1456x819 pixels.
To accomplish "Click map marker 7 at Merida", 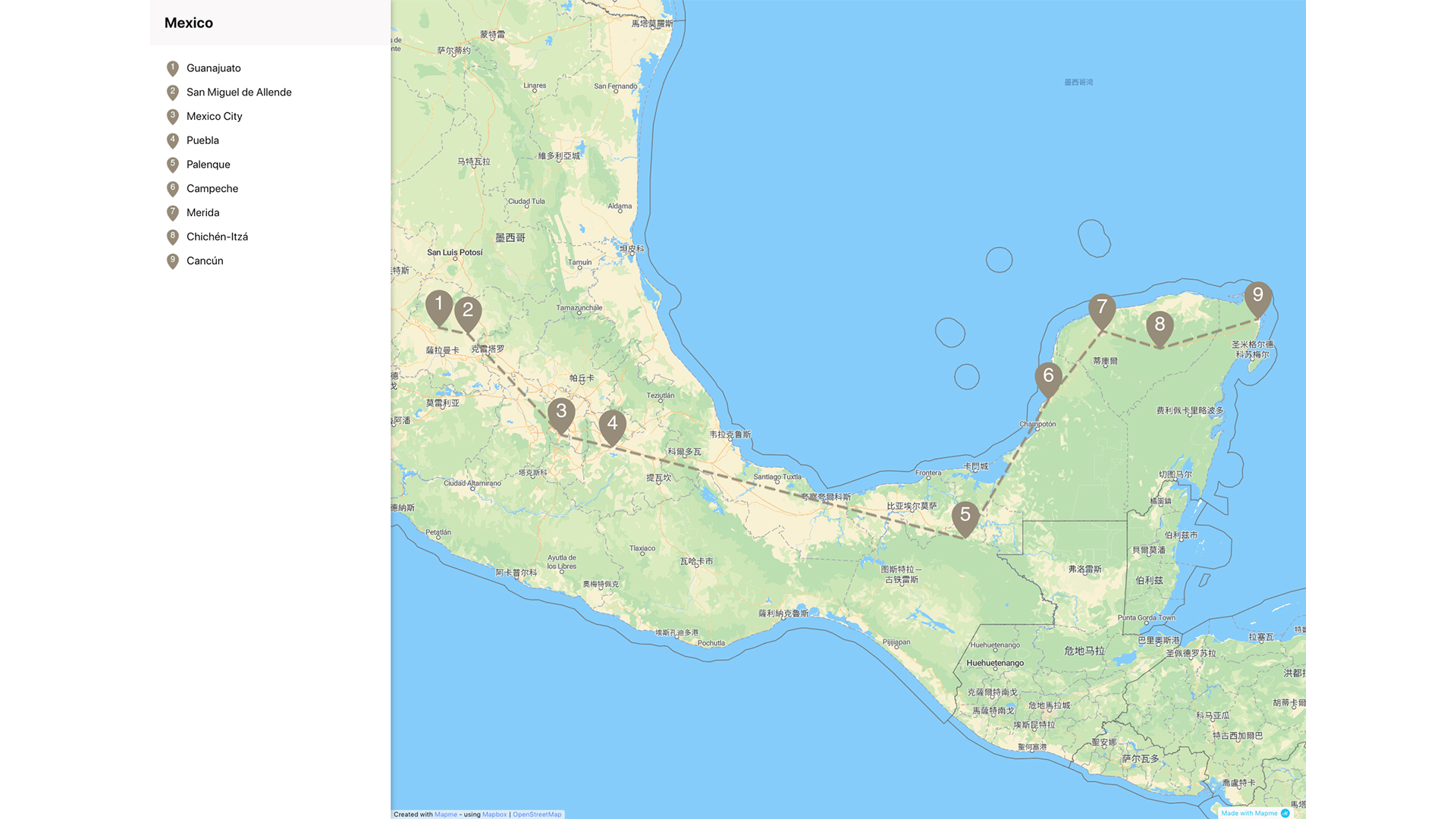I will (1102, 309).
